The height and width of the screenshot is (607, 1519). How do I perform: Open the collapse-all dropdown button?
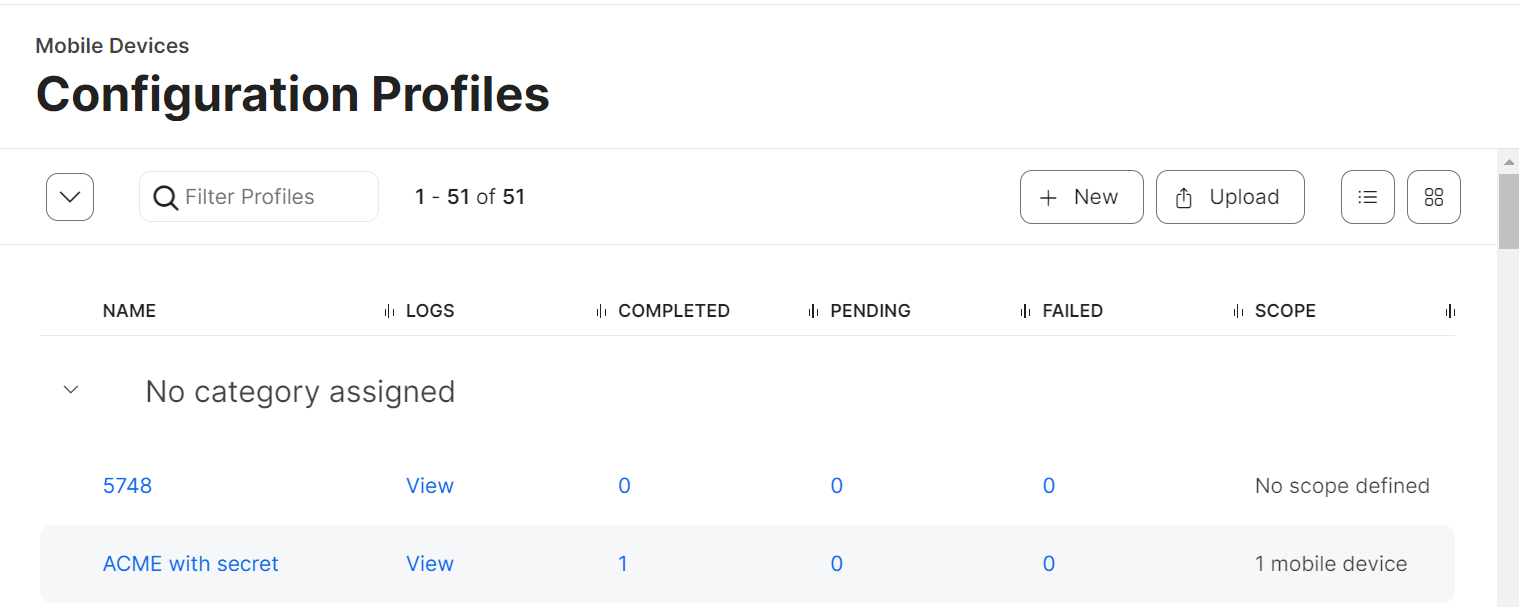(70, 197)
